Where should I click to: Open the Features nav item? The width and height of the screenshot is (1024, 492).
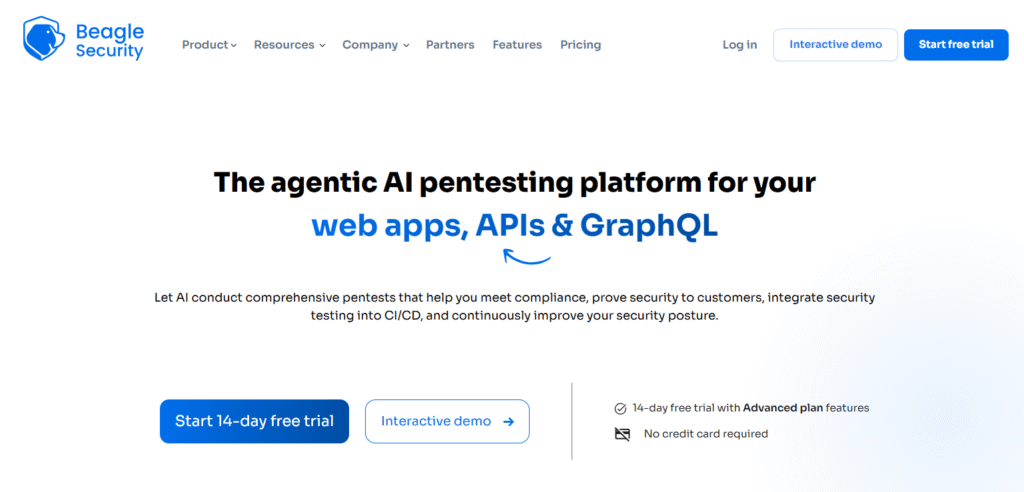tap(517, 45)
